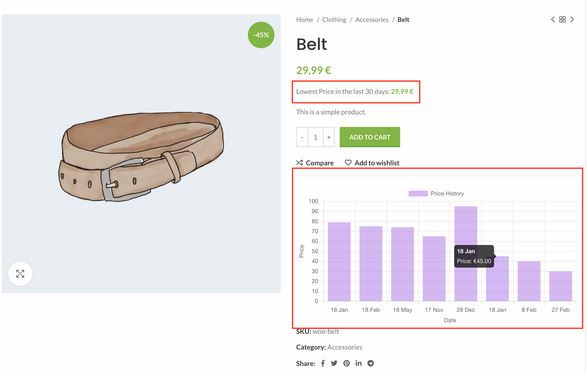The width and height of the screenshot is (588, 374).
Task: Open the fullscreen image zoom icon
Action: click(20, 273)
